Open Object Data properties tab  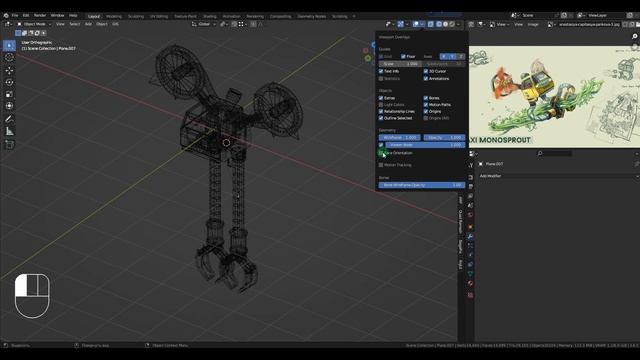click(x=470, y=274)
